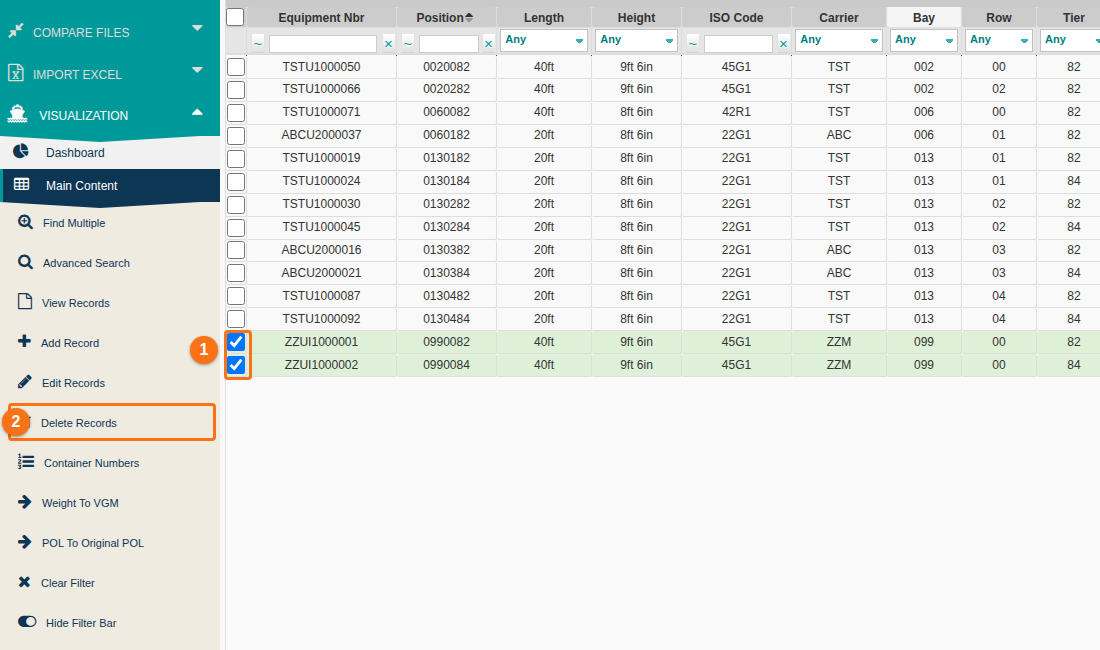
Task: Open the Delete Records menu item
Action: pyautogui.click(x=112, y=422)
